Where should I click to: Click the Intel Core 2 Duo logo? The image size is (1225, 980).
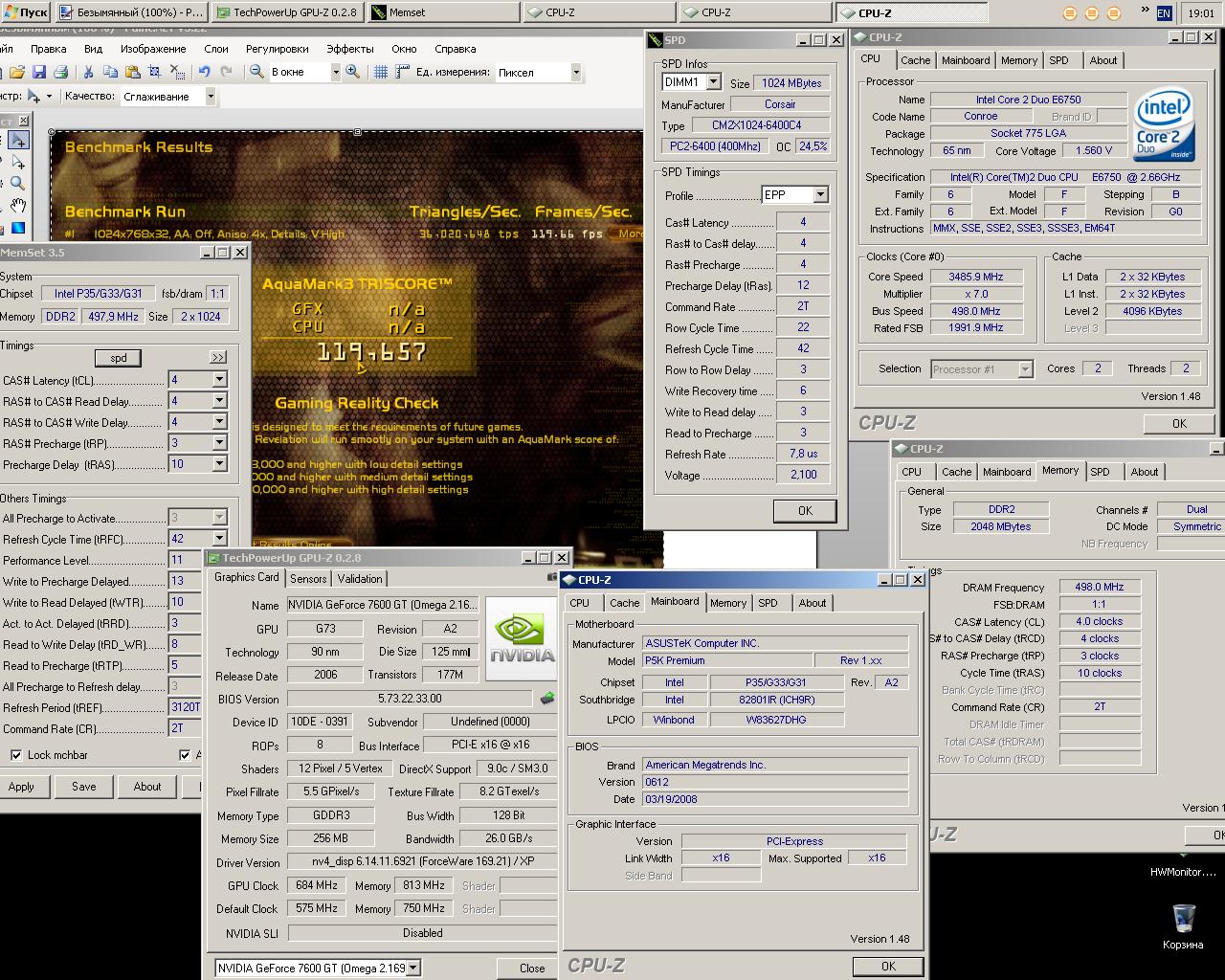click(x=1165, y=124)
